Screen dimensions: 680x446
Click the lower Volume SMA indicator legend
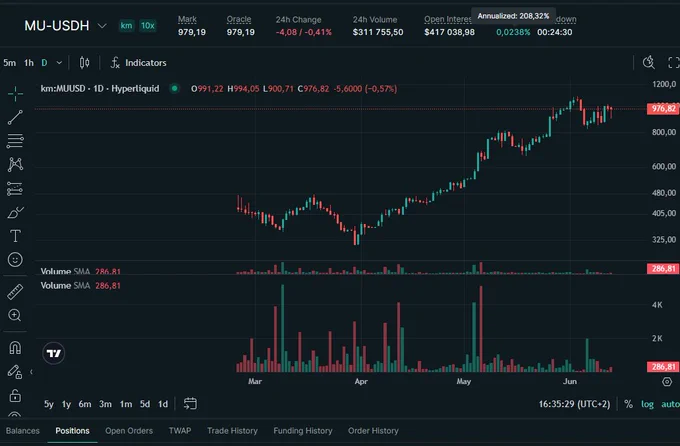pos(80,285)
